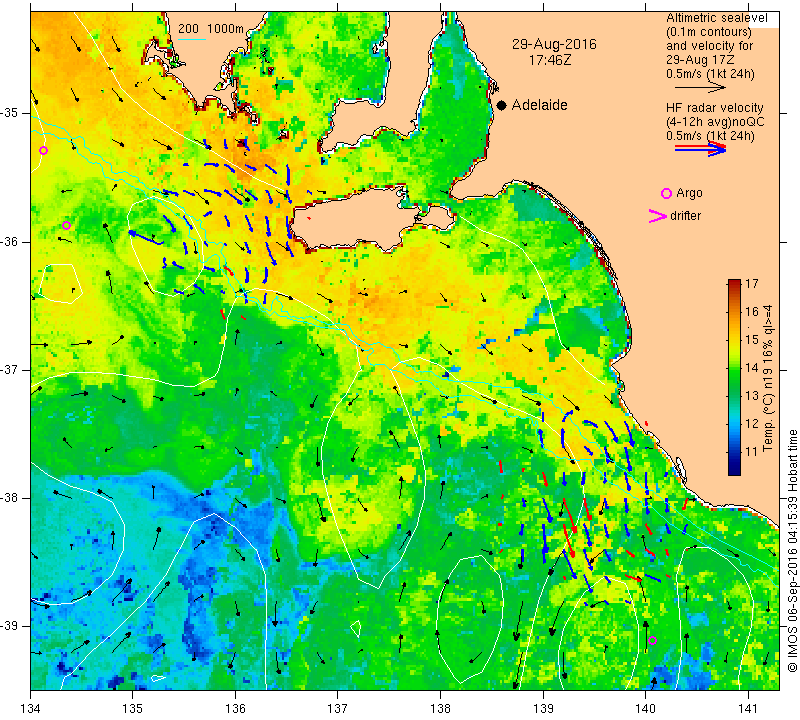Viewport: 800px width, 720px height.
Task: Click the Adelaide label
Action: (x=539, y=105)
